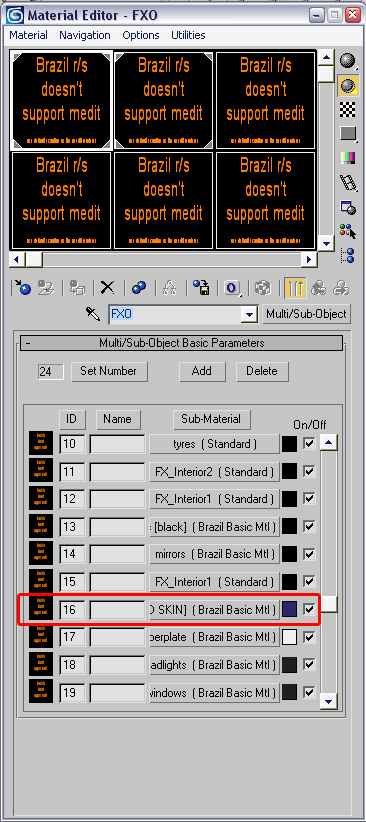This screenshot has height=822, width=366.
Task: Click the Make Preview film icon
Action: (347, 182)
